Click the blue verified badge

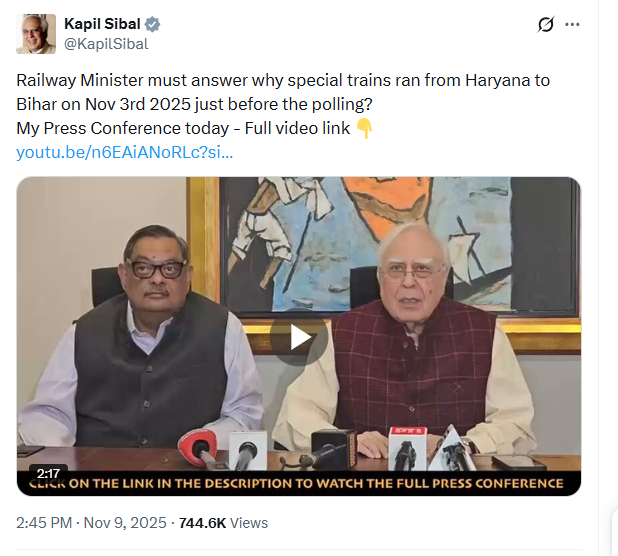pos(152,24)
